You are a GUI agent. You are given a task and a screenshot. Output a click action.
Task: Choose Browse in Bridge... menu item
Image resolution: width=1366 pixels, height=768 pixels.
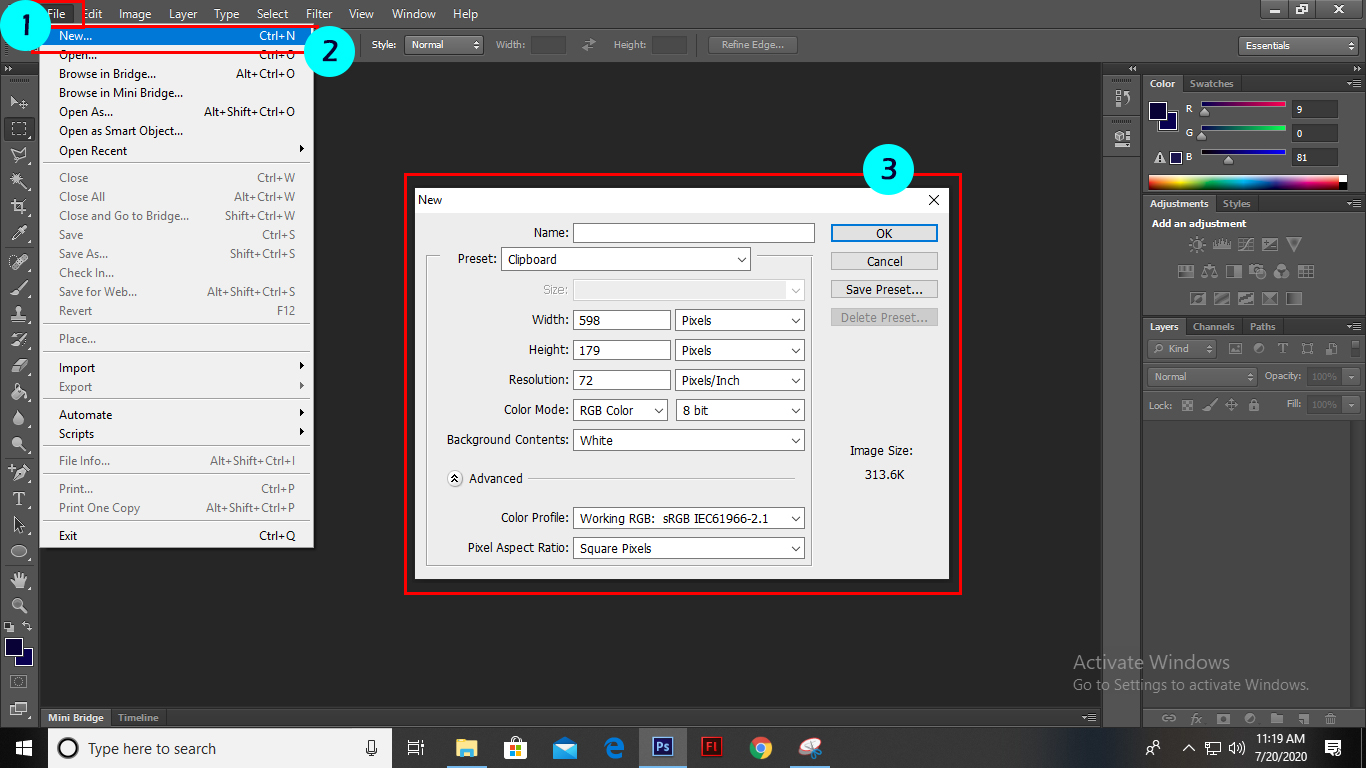pos(176,74)
